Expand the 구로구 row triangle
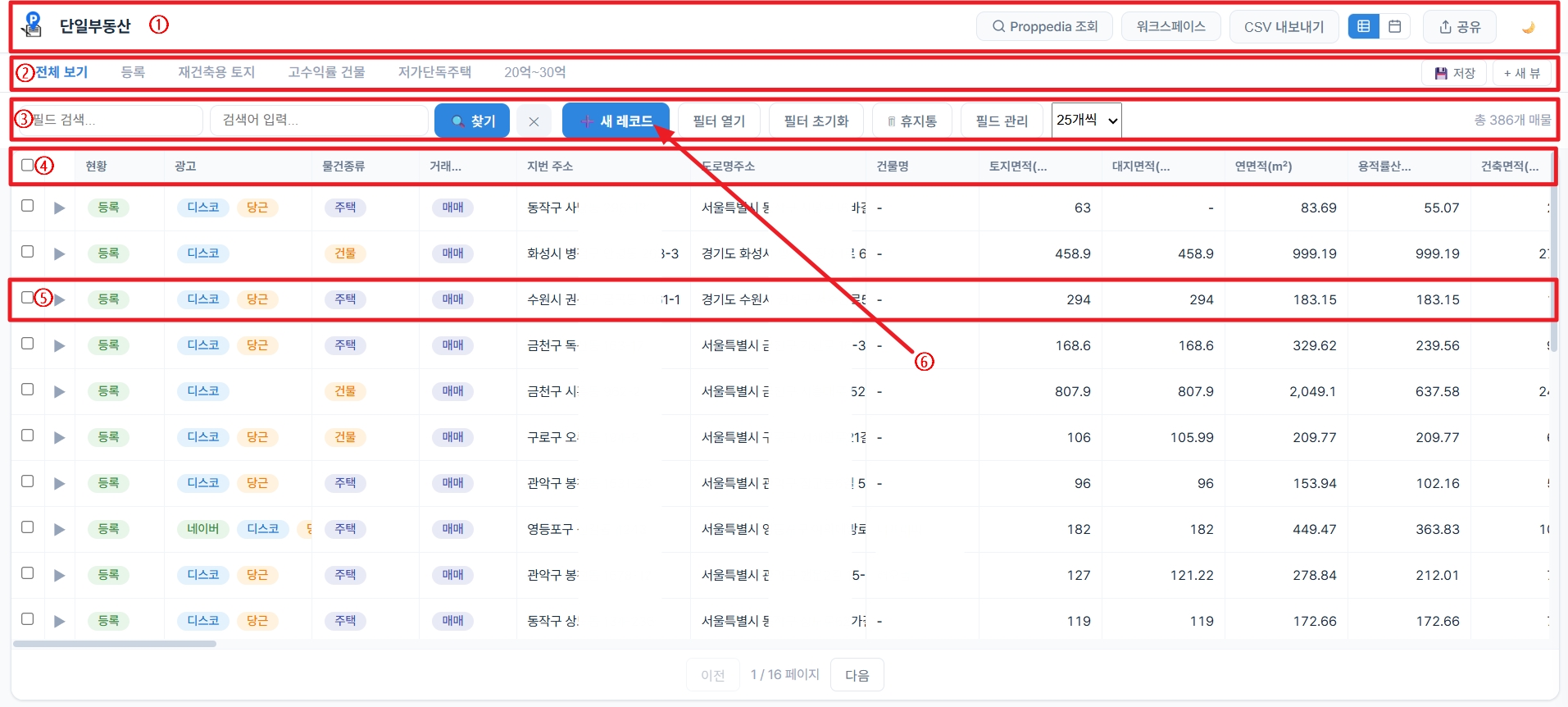This screenshot has width=1568, height=707. tap(59, 438)
